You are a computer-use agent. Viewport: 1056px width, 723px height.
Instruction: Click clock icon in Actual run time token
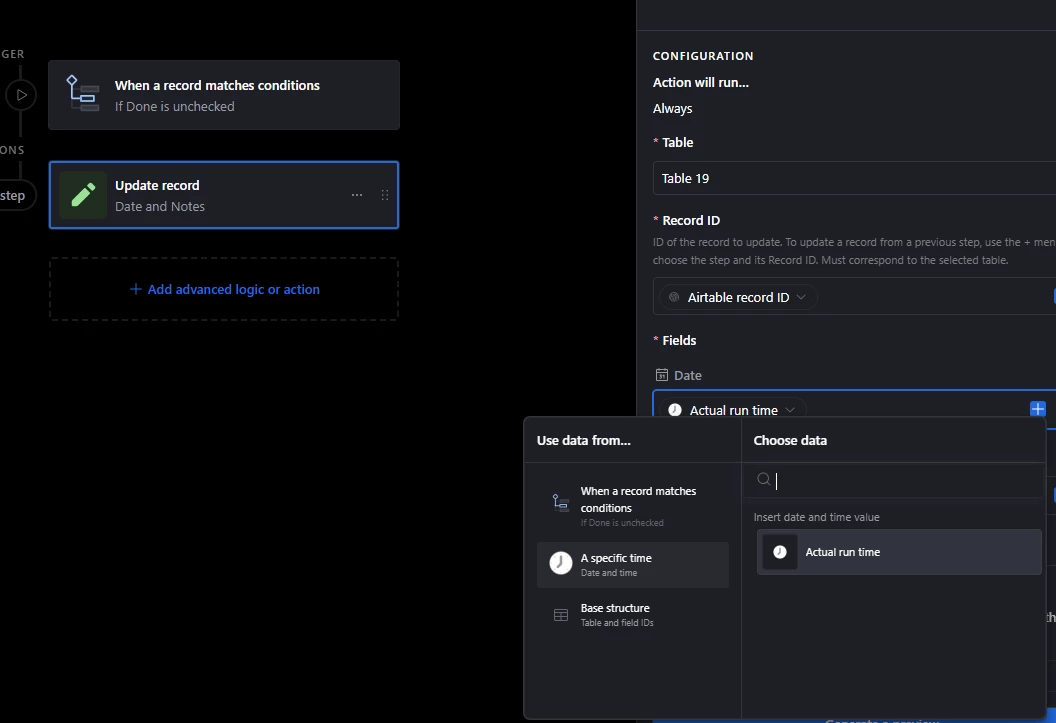[675, 410]
